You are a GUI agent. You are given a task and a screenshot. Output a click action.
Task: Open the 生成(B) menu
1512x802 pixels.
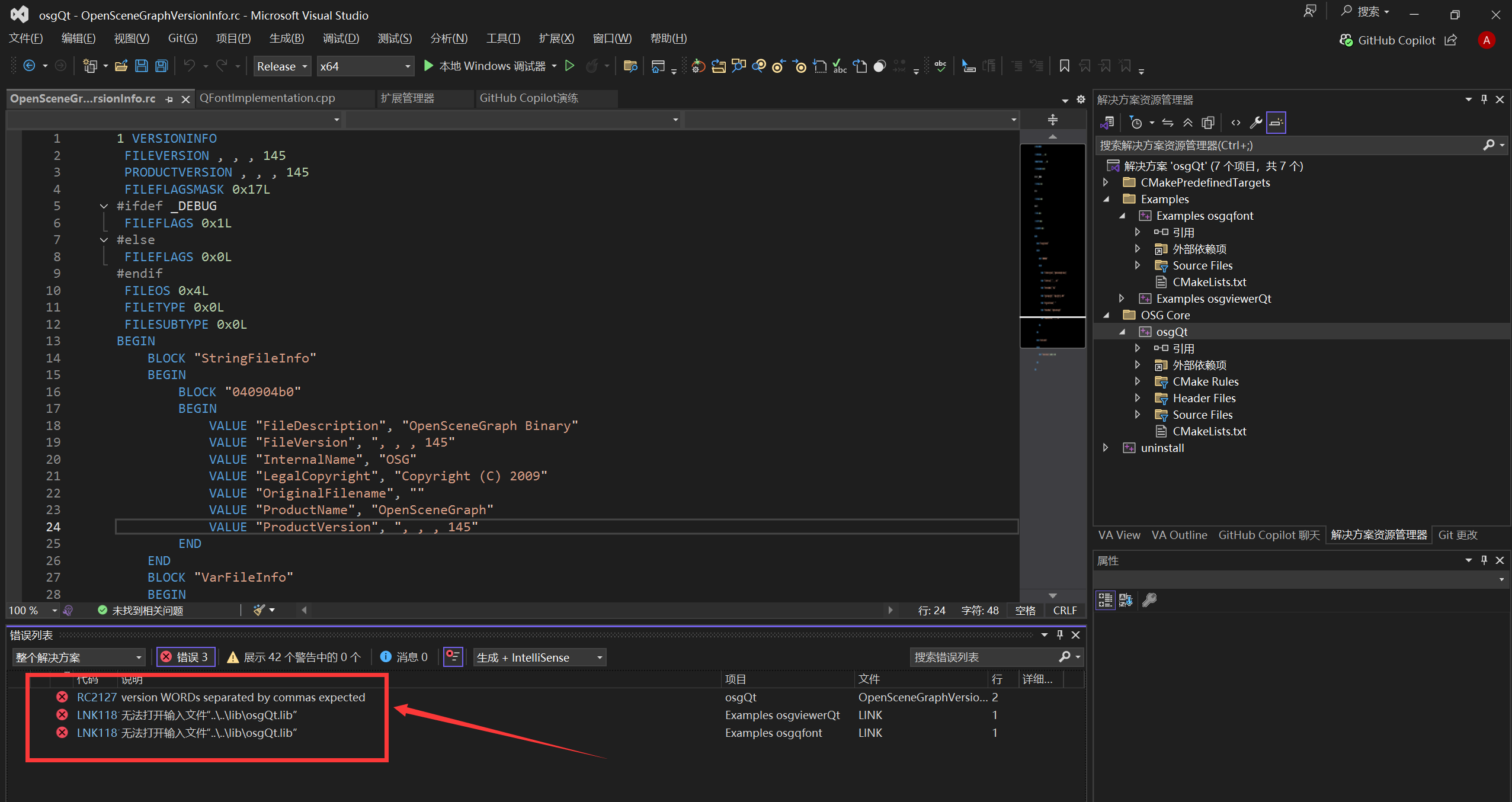click(287, 39)
